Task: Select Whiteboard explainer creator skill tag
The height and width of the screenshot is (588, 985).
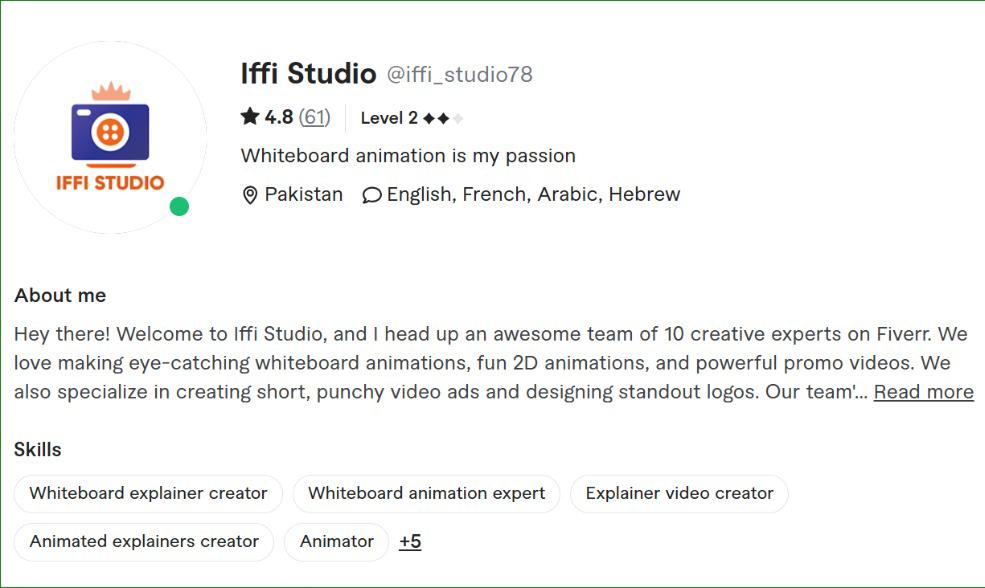Action: 148,493
